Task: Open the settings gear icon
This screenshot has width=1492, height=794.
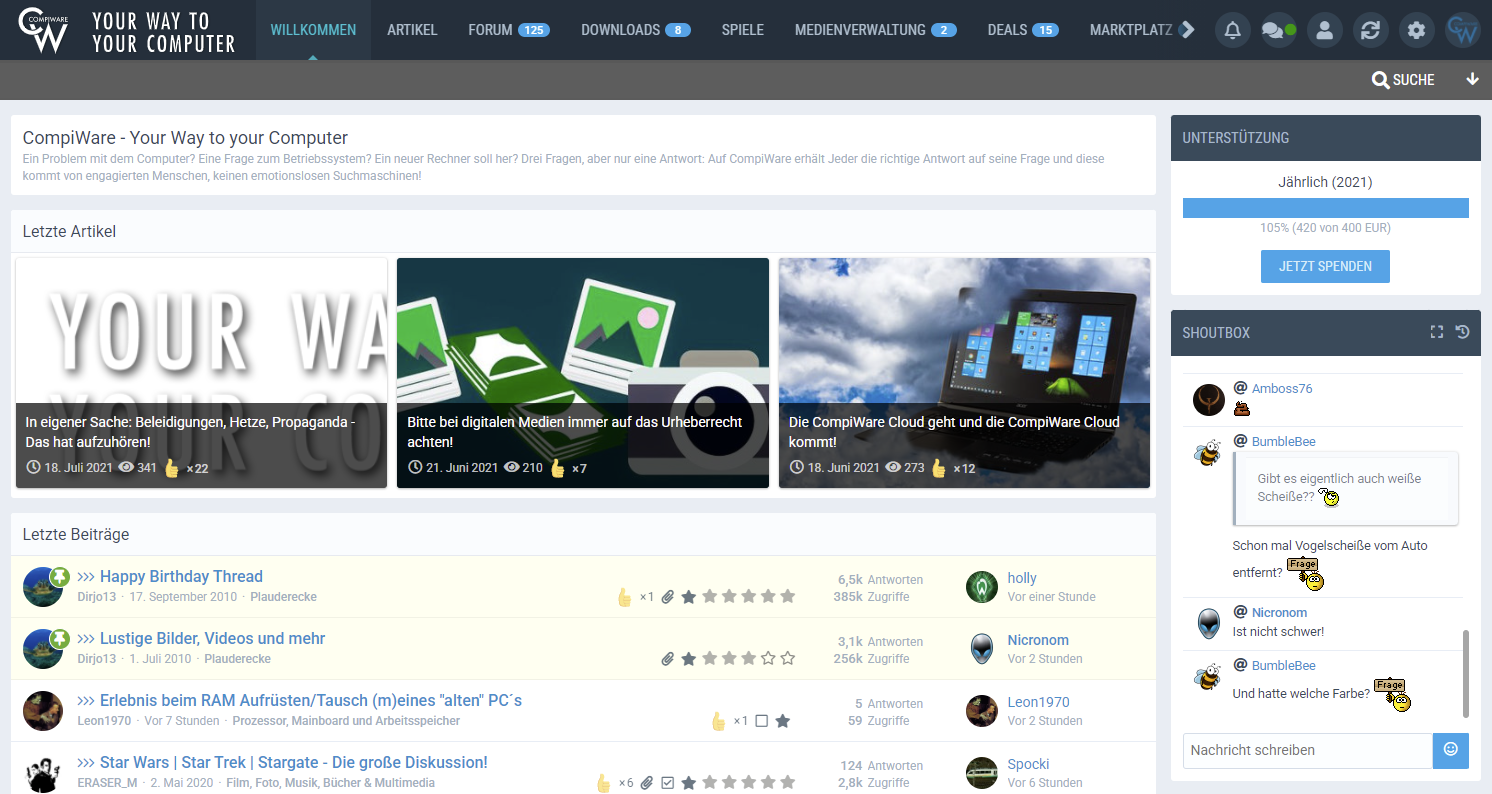Action: (x=1417, y=30)
